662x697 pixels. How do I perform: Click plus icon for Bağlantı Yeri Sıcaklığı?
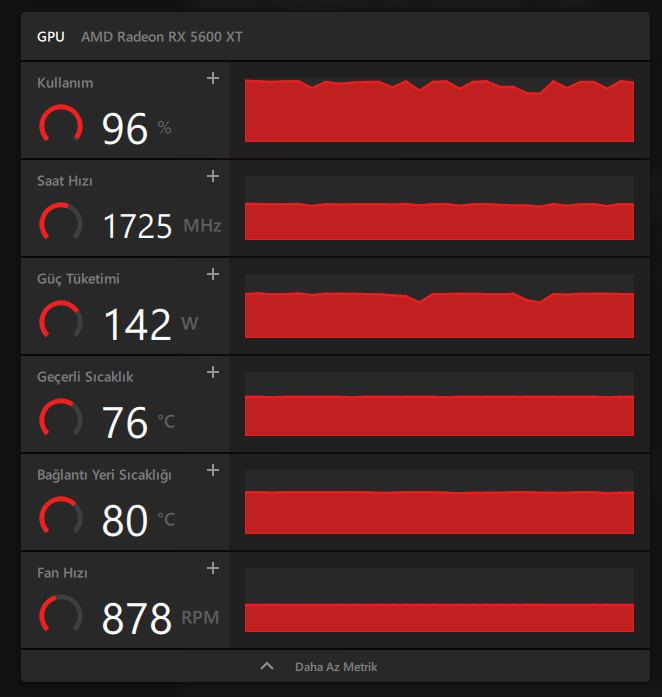click(x=212, y=471)
